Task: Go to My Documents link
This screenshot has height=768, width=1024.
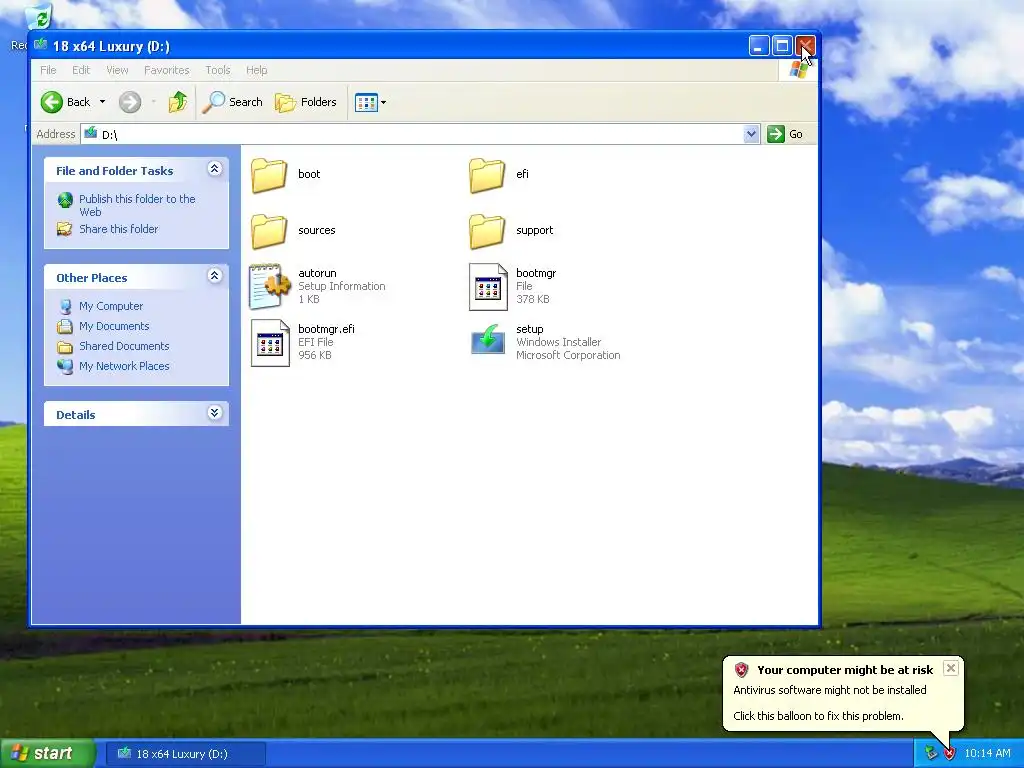Action: [x=114, y=326]
